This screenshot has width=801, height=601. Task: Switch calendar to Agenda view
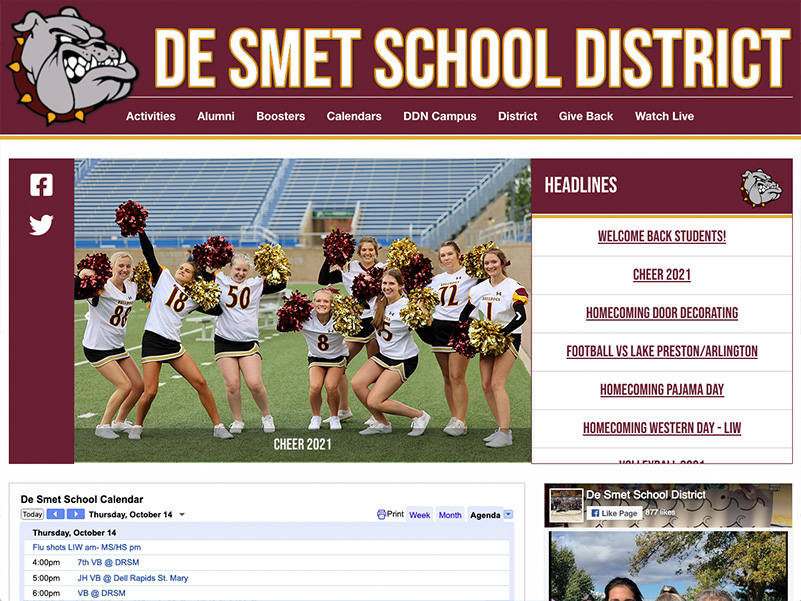pyautogui.click(x=485, y=515)
